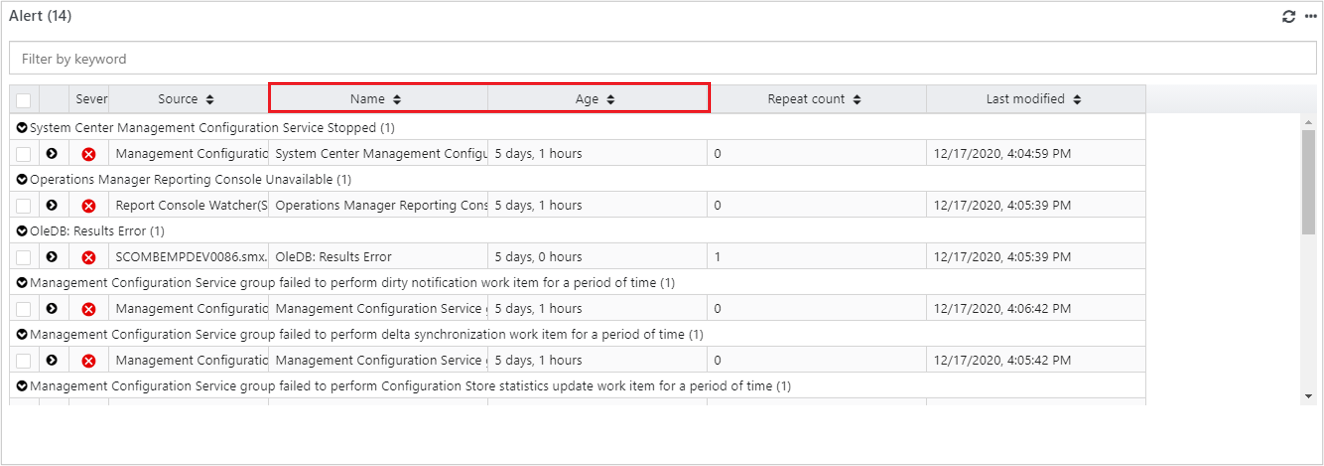
Task: Select the Report Console Watcher source cell
Action: 189,205
